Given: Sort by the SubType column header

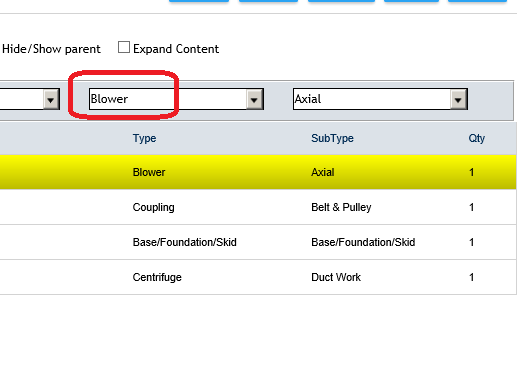Looking at the screenshot, I should coord(332,138).
